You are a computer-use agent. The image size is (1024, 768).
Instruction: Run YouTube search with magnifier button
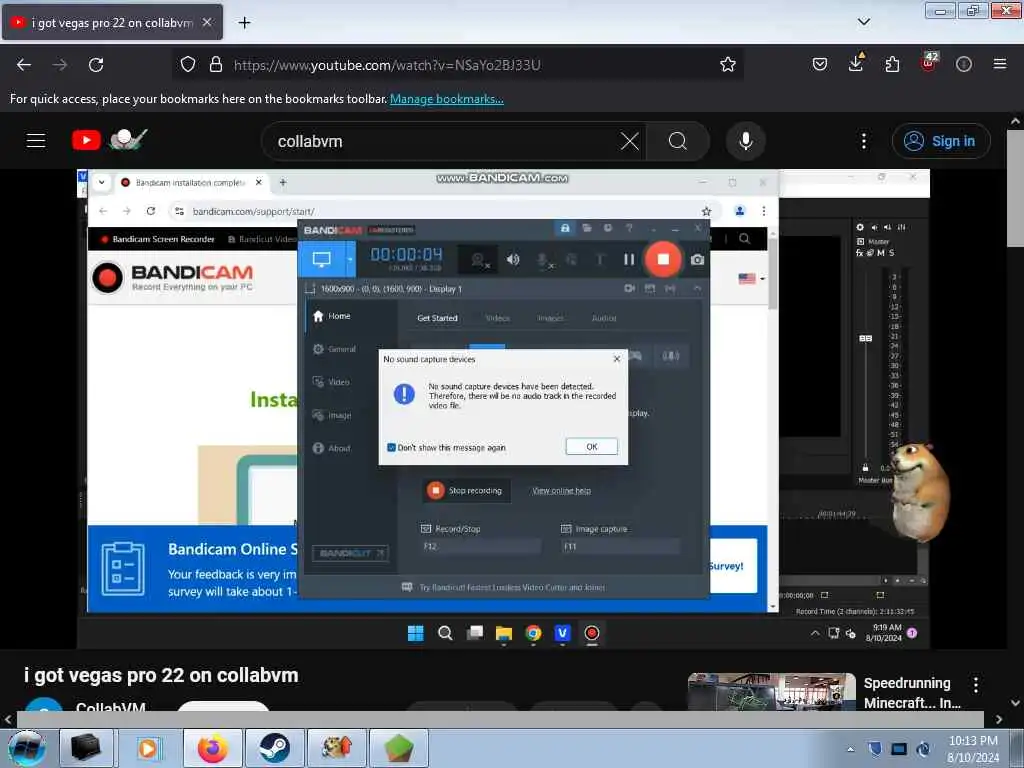click(x=678, y=141)
